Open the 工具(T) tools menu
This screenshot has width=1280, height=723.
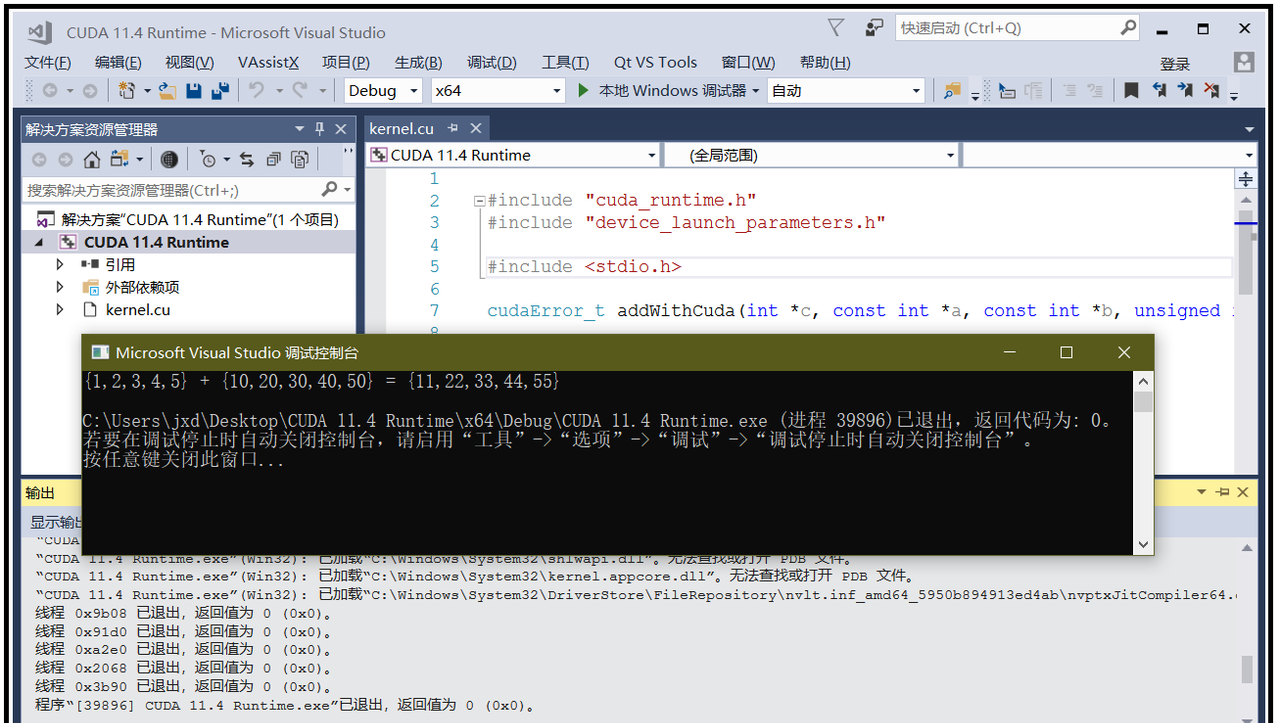coord(565,62)
